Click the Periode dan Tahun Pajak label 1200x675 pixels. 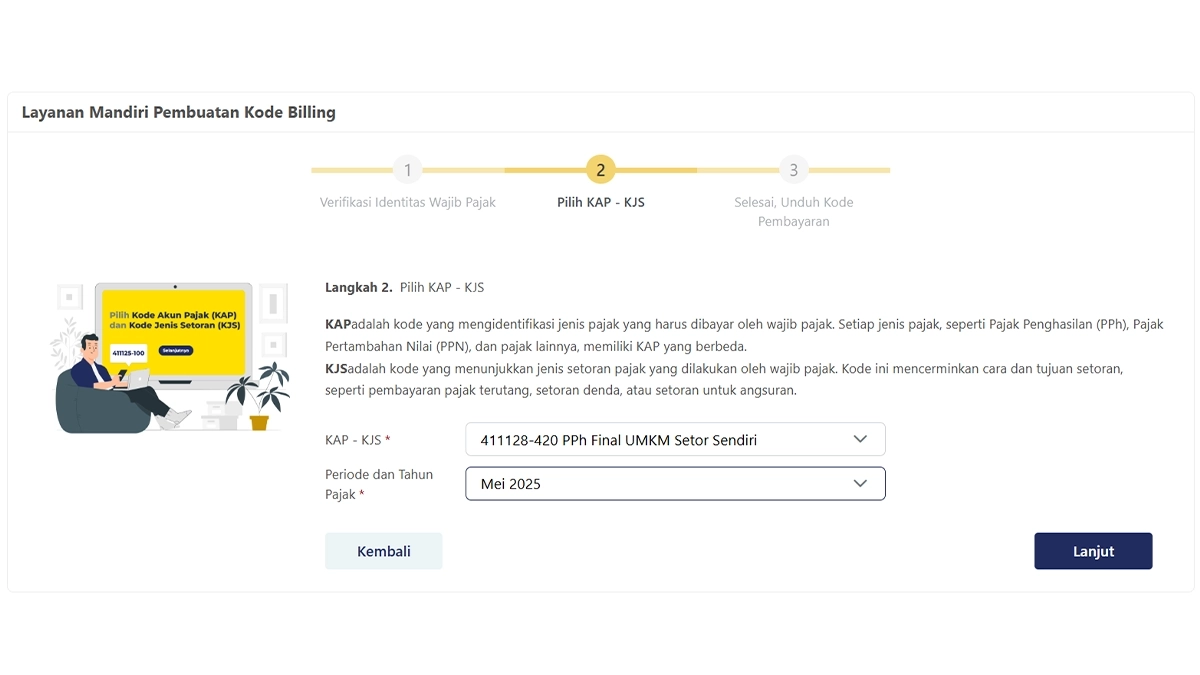[x=379, y=484]
